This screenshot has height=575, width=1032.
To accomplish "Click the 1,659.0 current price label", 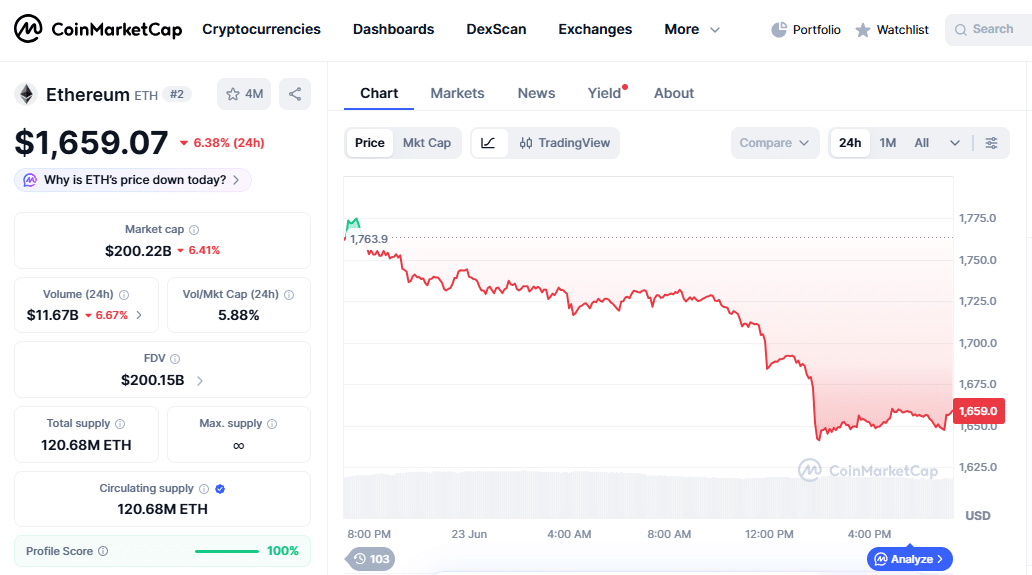I will click(x=978, y=411).
